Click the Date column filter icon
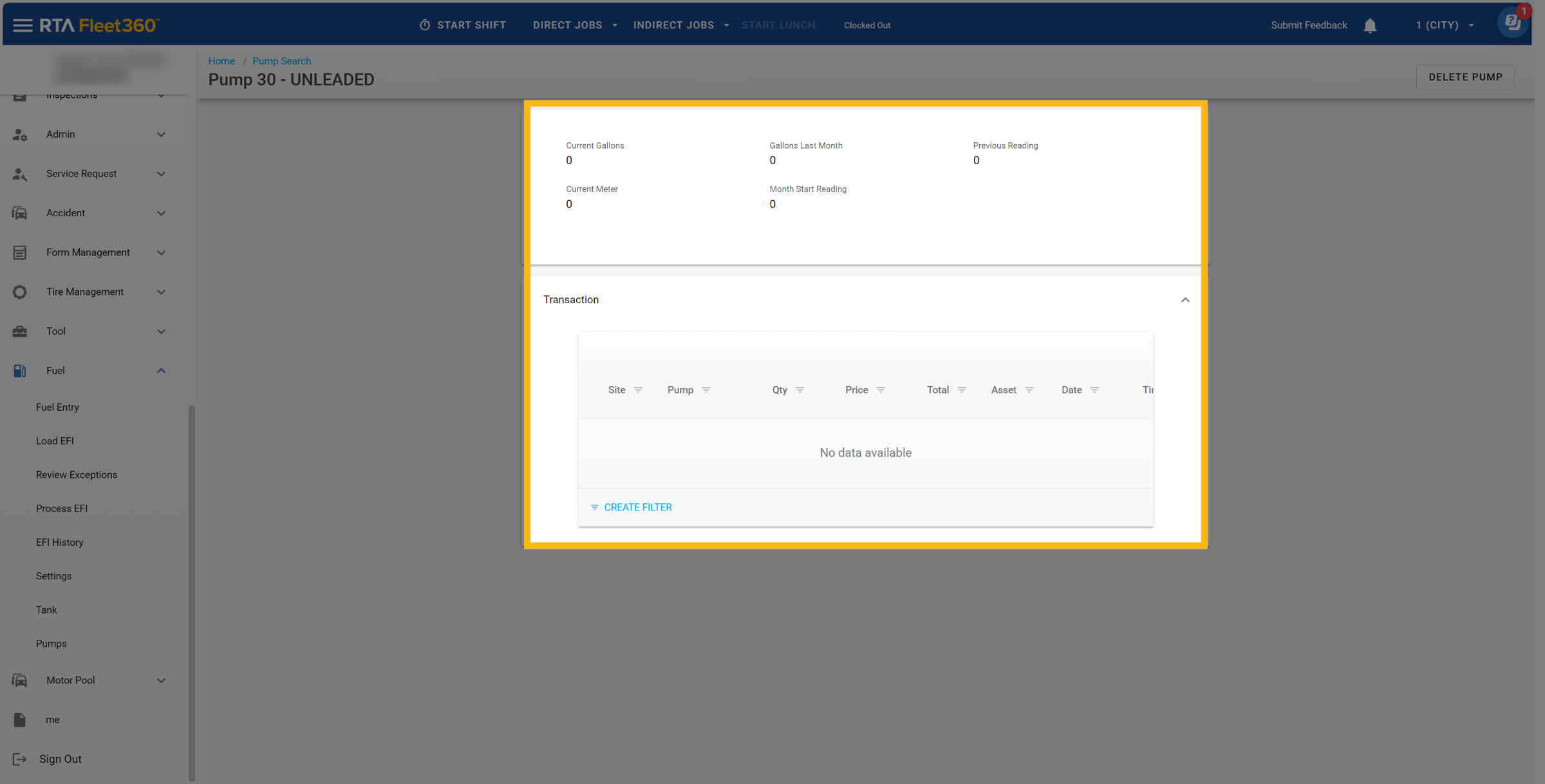Screen dimensions: 1545x784 click(x=1094, y=390)
